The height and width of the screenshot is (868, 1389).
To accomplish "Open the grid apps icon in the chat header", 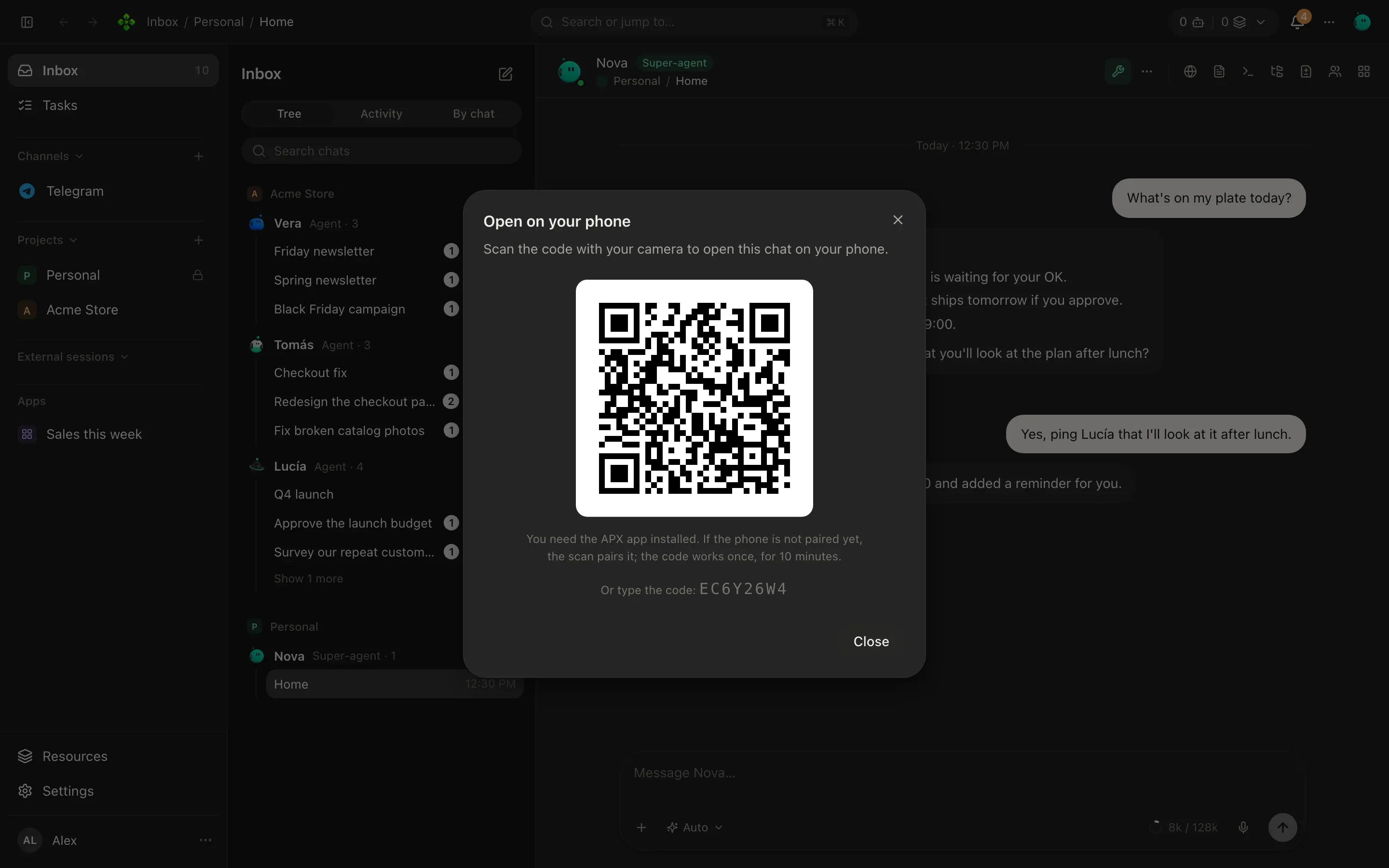I will click(x=1364, y=71).
